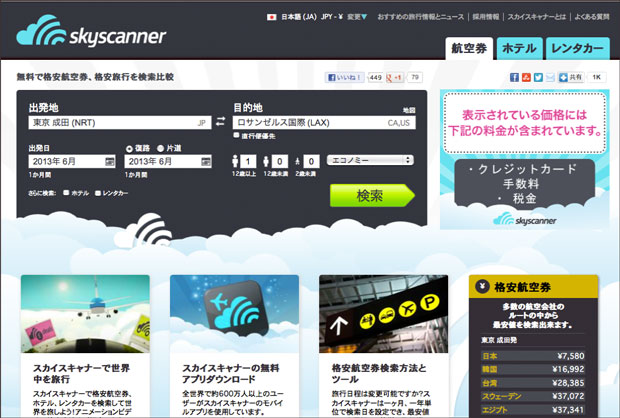
Task: Open the airport signs thumbnail
Action: coord(384,314)
